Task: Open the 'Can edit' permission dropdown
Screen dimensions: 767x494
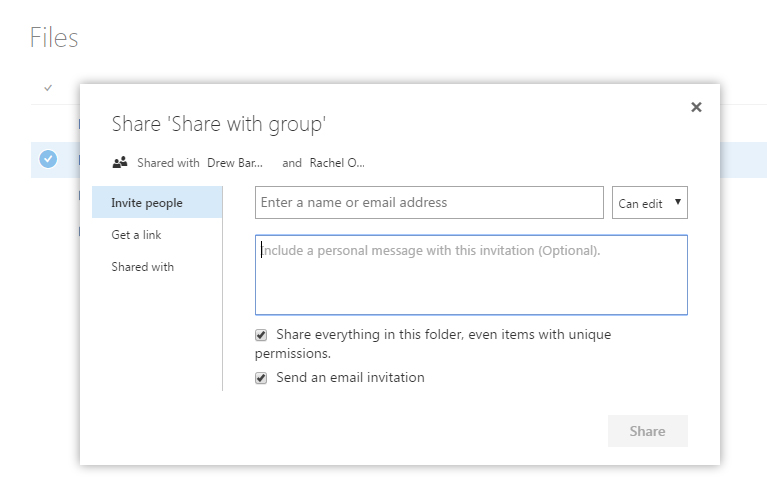Action: [650, 202]
